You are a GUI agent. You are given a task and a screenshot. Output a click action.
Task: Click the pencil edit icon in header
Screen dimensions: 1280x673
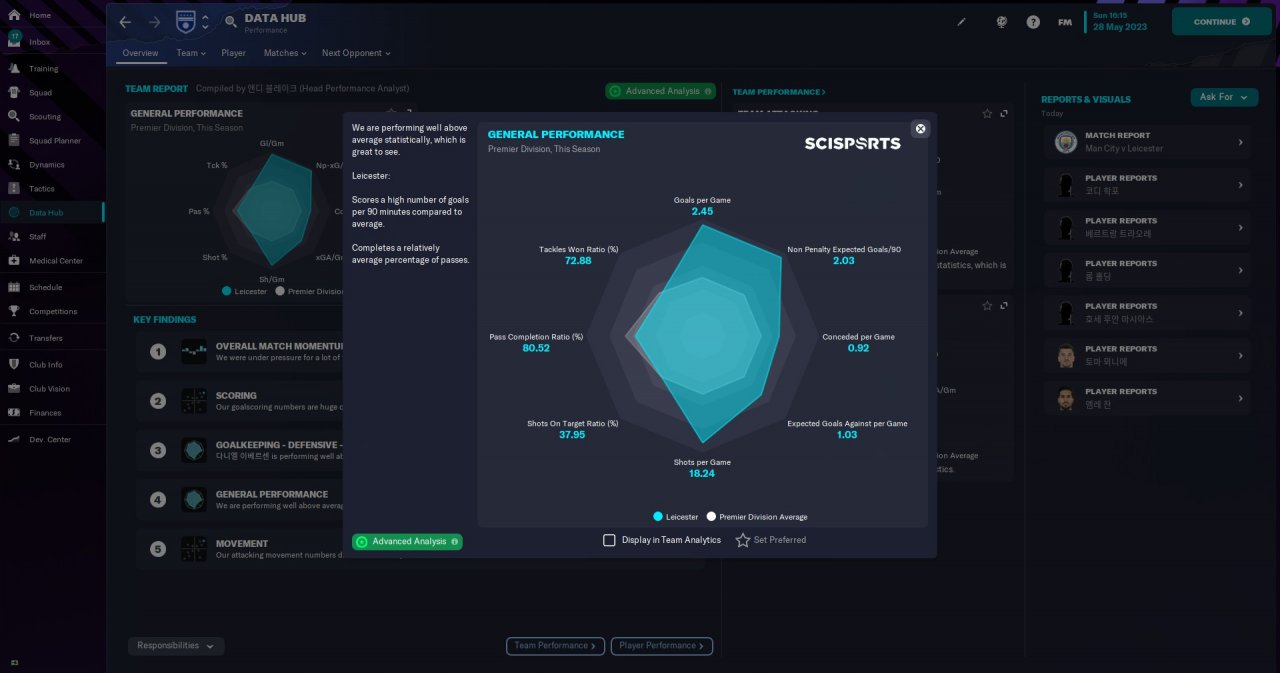(962, 22)
